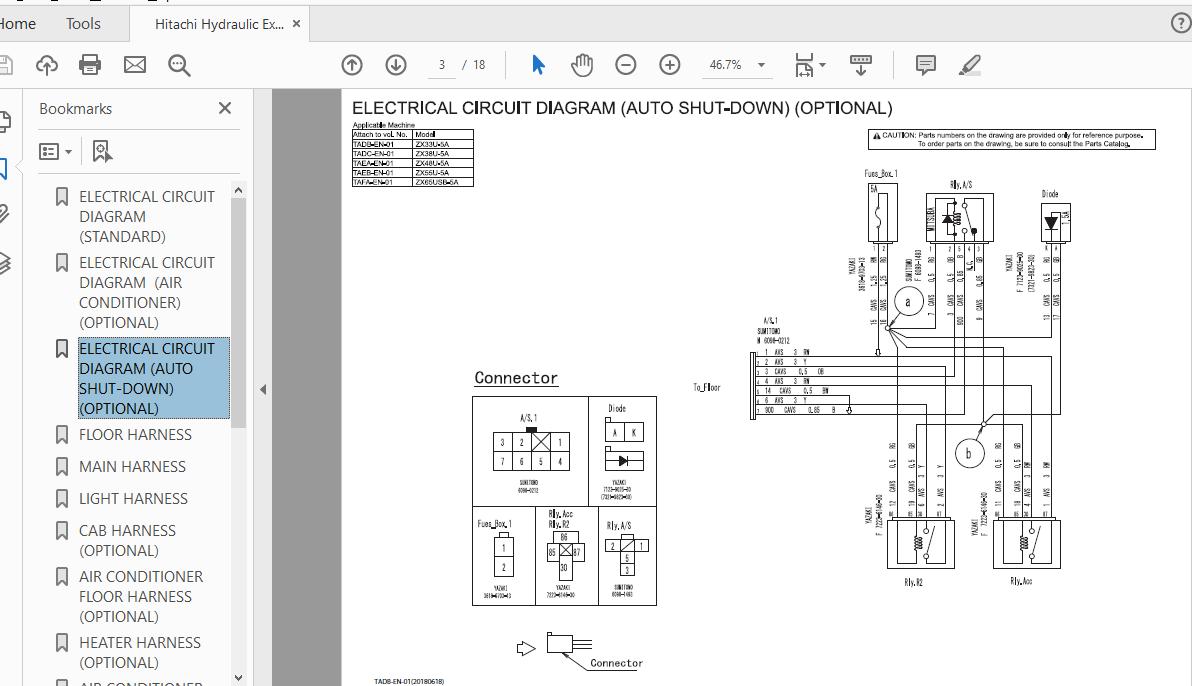Open the search magnifier tool
This screenshot has width=1192, height=686.
click(x=179, y=65)
